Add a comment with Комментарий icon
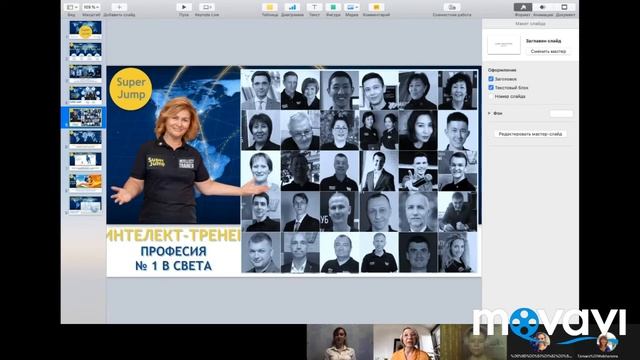 pyautogui.click(x=376, y=7)
